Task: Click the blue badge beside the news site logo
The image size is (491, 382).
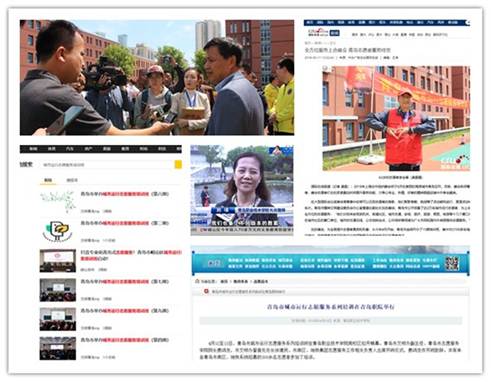Action: click(x=334, y=33)
